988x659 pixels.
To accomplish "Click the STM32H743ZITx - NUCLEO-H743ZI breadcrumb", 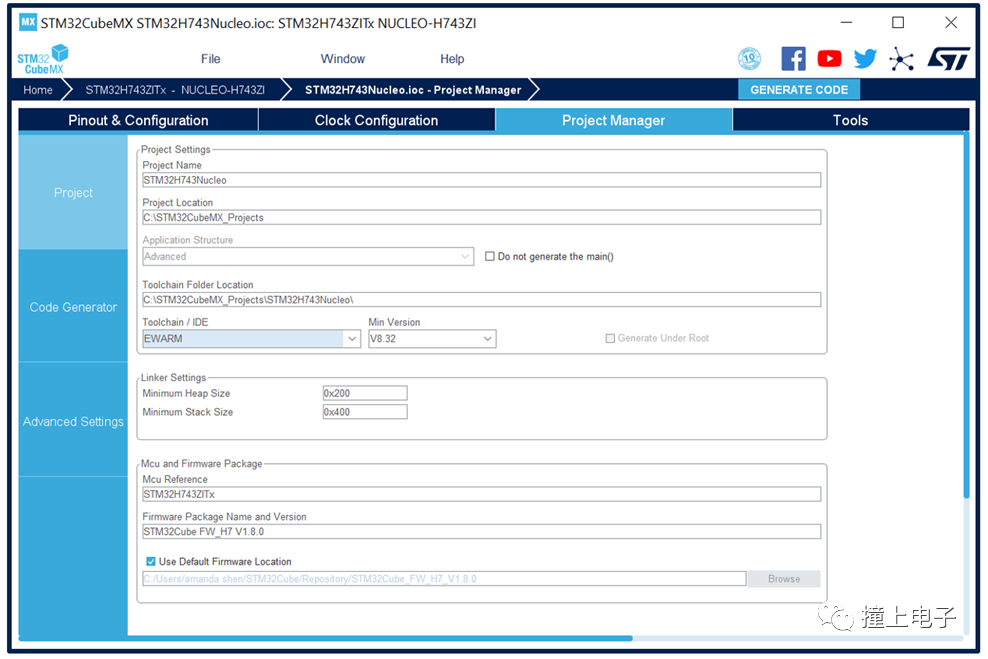I will point(175,89).
